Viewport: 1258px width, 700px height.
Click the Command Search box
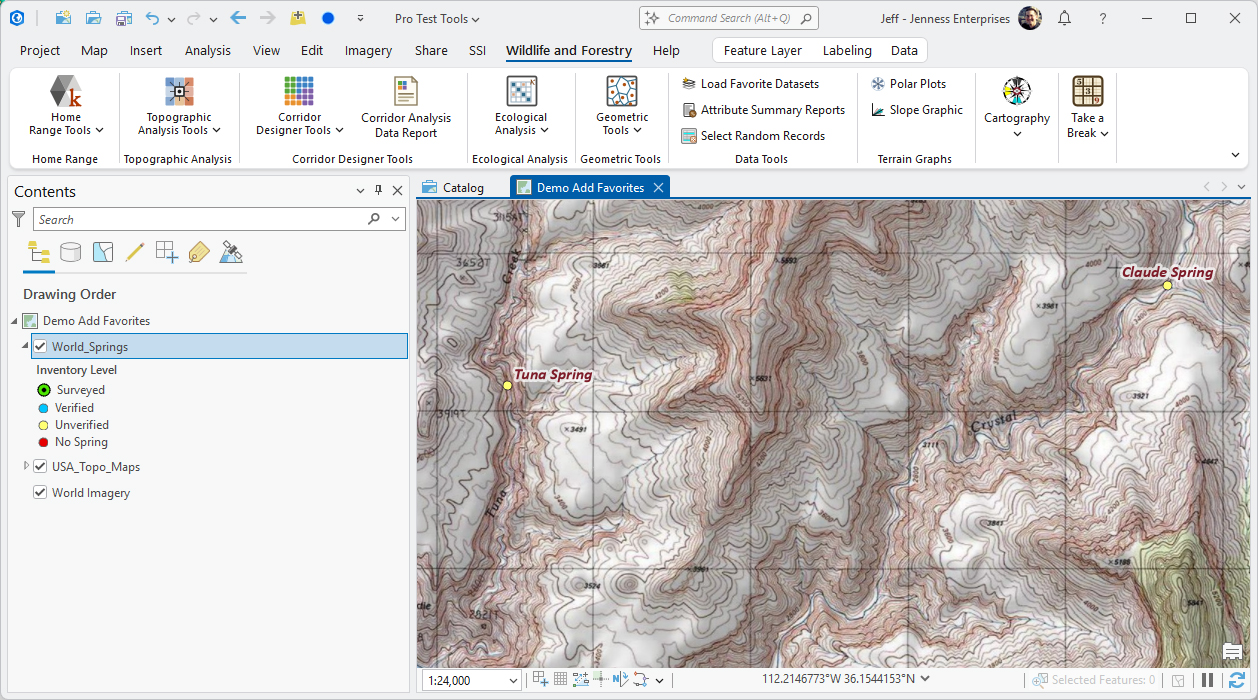[729, 18]
